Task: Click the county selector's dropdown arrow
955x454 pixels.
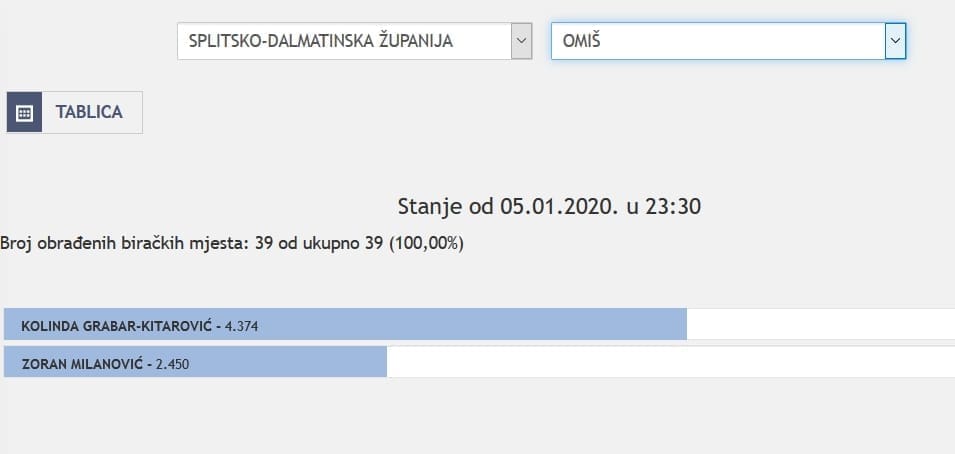Action: pos(521,41)
